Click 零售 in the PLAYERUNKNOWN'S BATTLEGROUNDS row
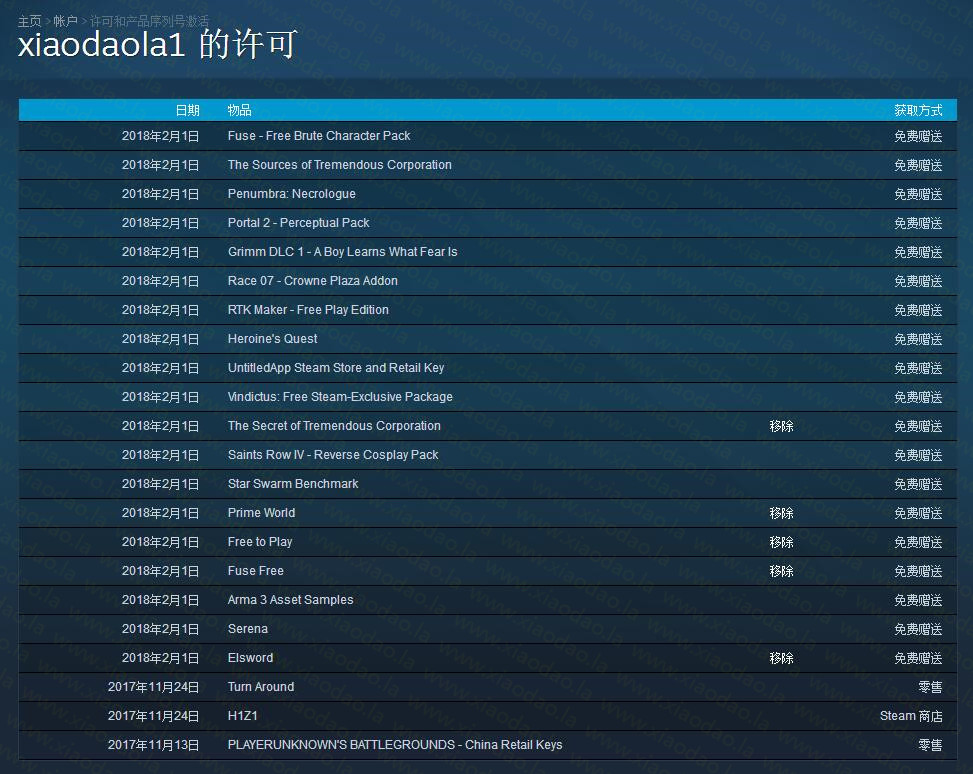 (x=930, y=745)
